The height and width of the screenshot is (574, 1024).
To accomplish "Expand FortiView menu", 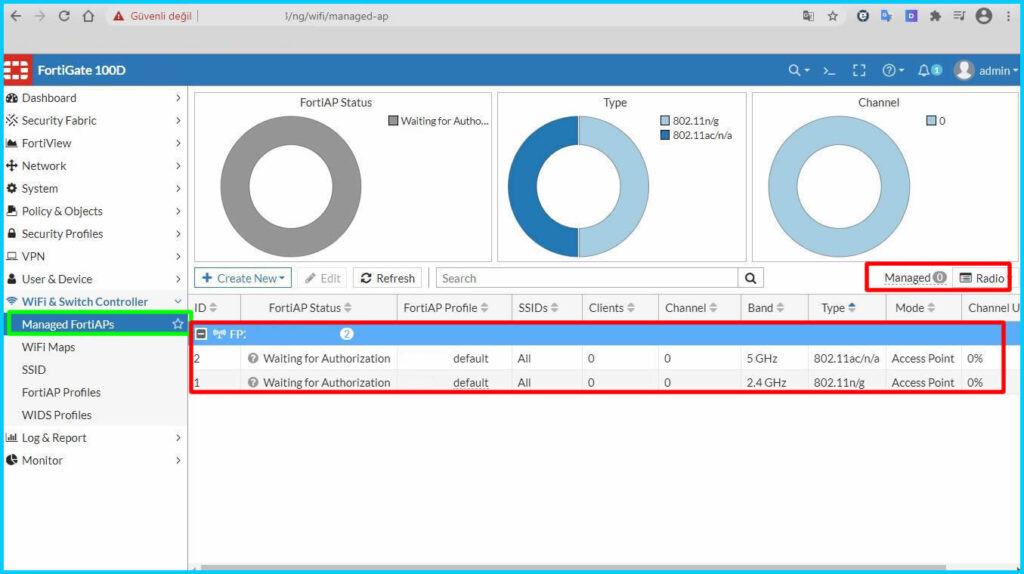I will tap(93, 143).
